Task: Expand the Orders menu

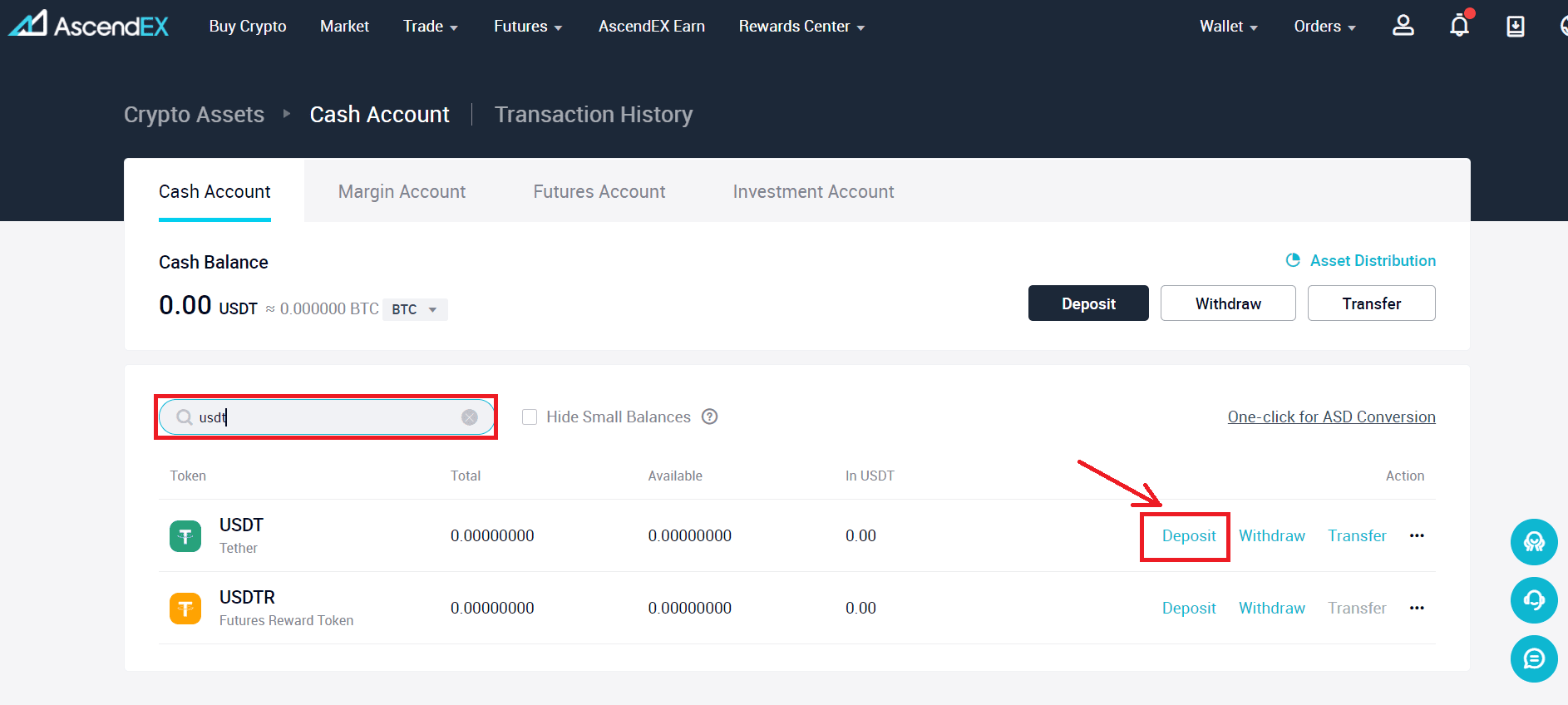Action: [x=1324, y=27]
